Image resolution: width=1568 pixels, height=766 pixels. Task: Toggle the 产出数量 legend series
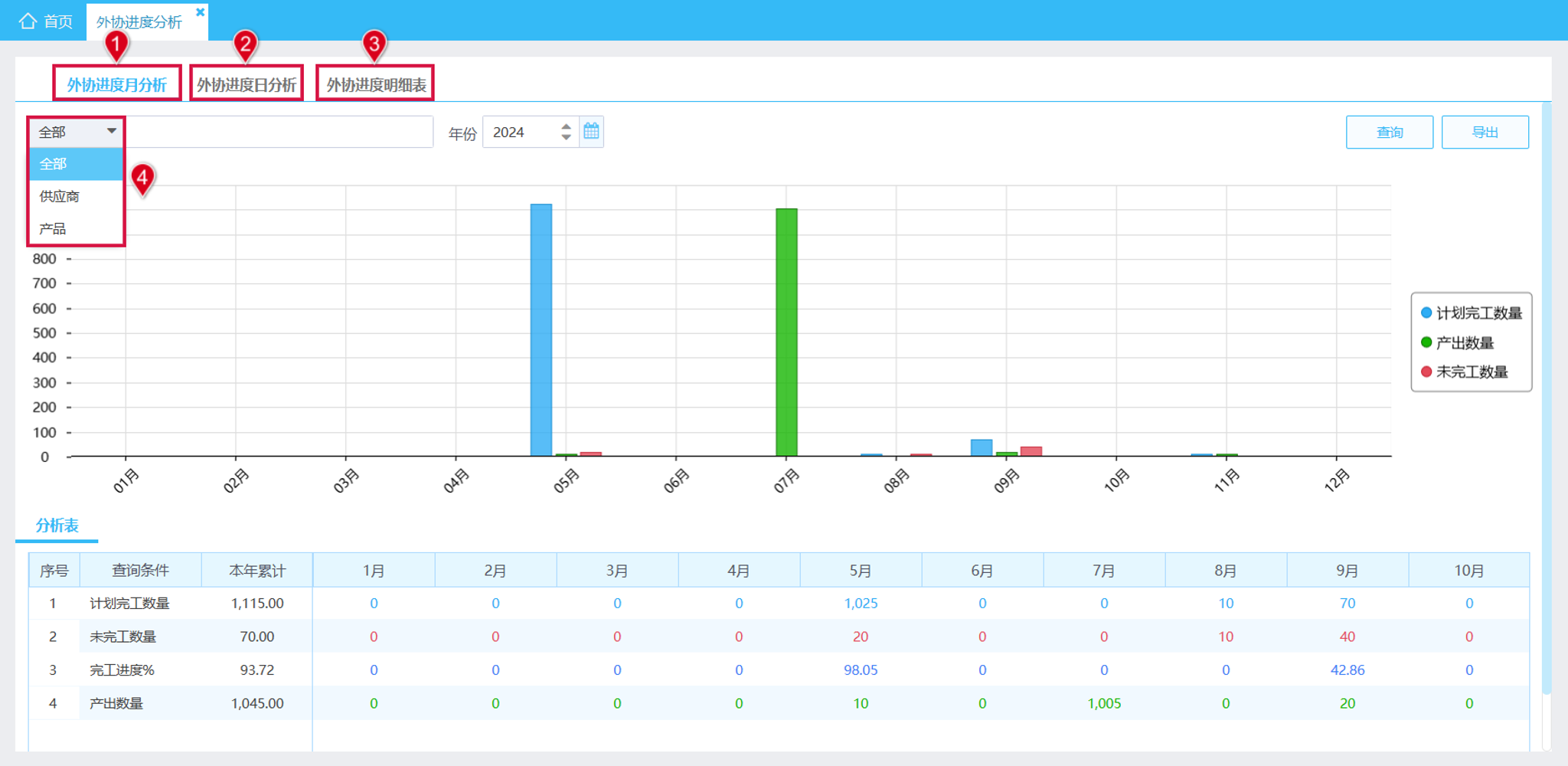point(1457,342)
